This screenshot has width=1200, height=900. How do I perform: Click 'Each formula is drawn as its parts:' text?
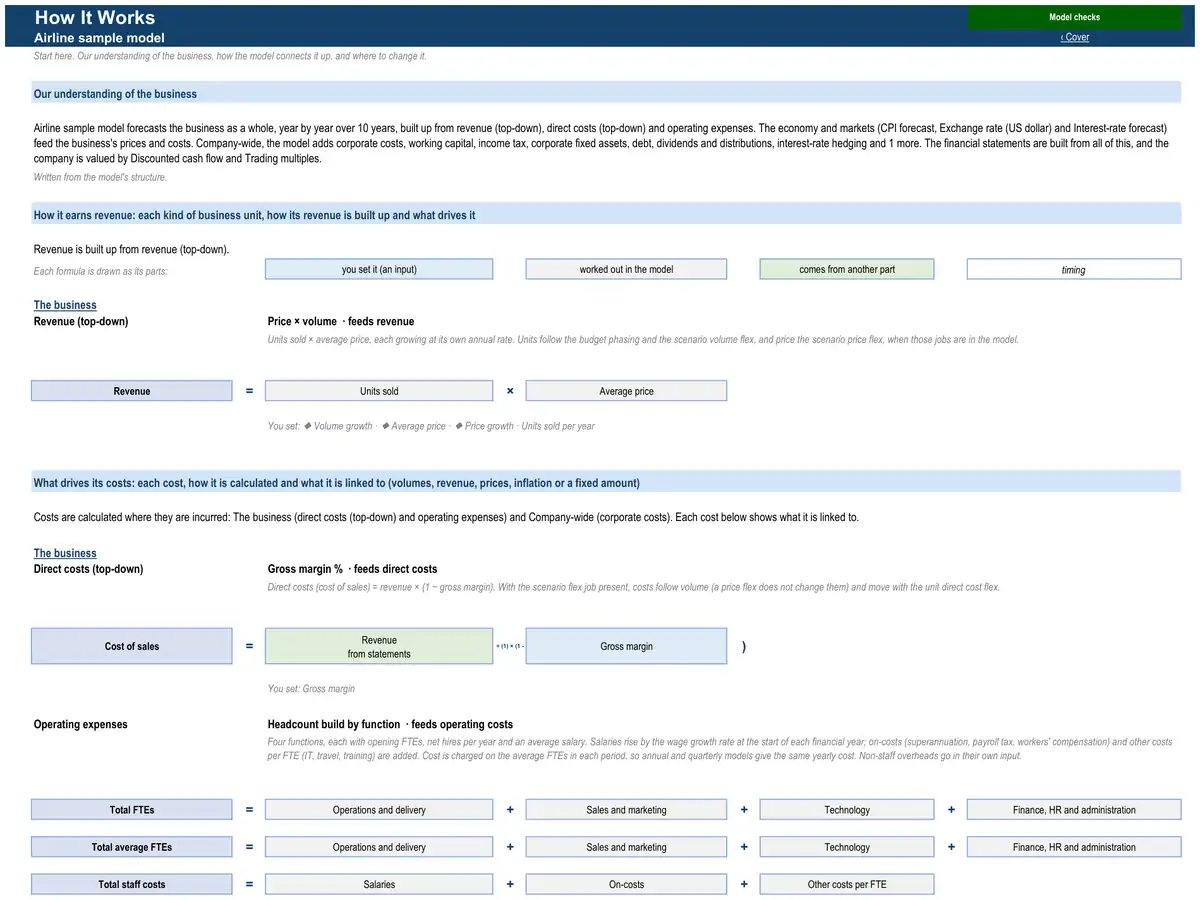(x=101, y=271)
